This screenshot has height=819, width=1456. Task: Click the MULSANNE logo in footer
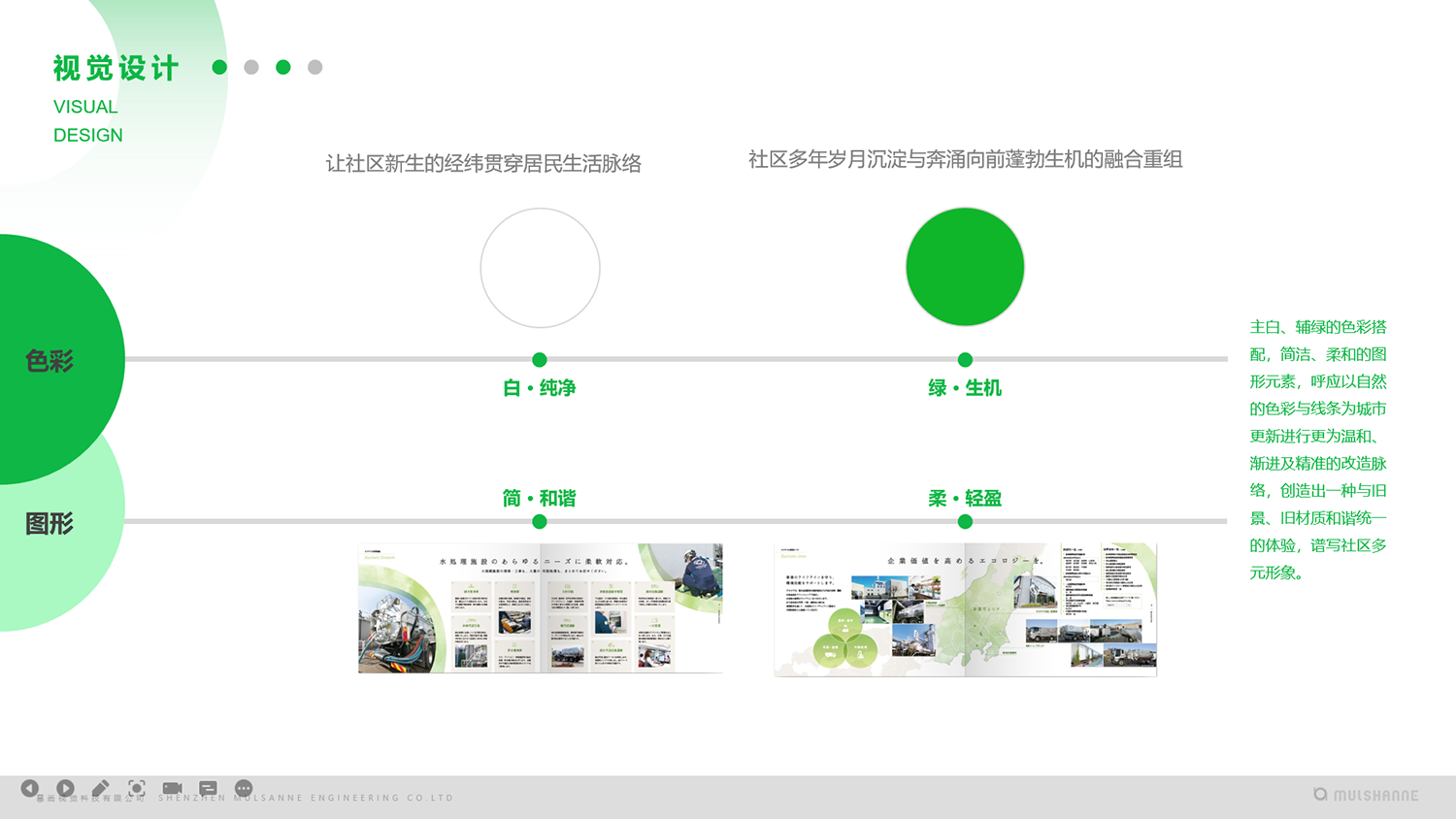(1366, 795)
